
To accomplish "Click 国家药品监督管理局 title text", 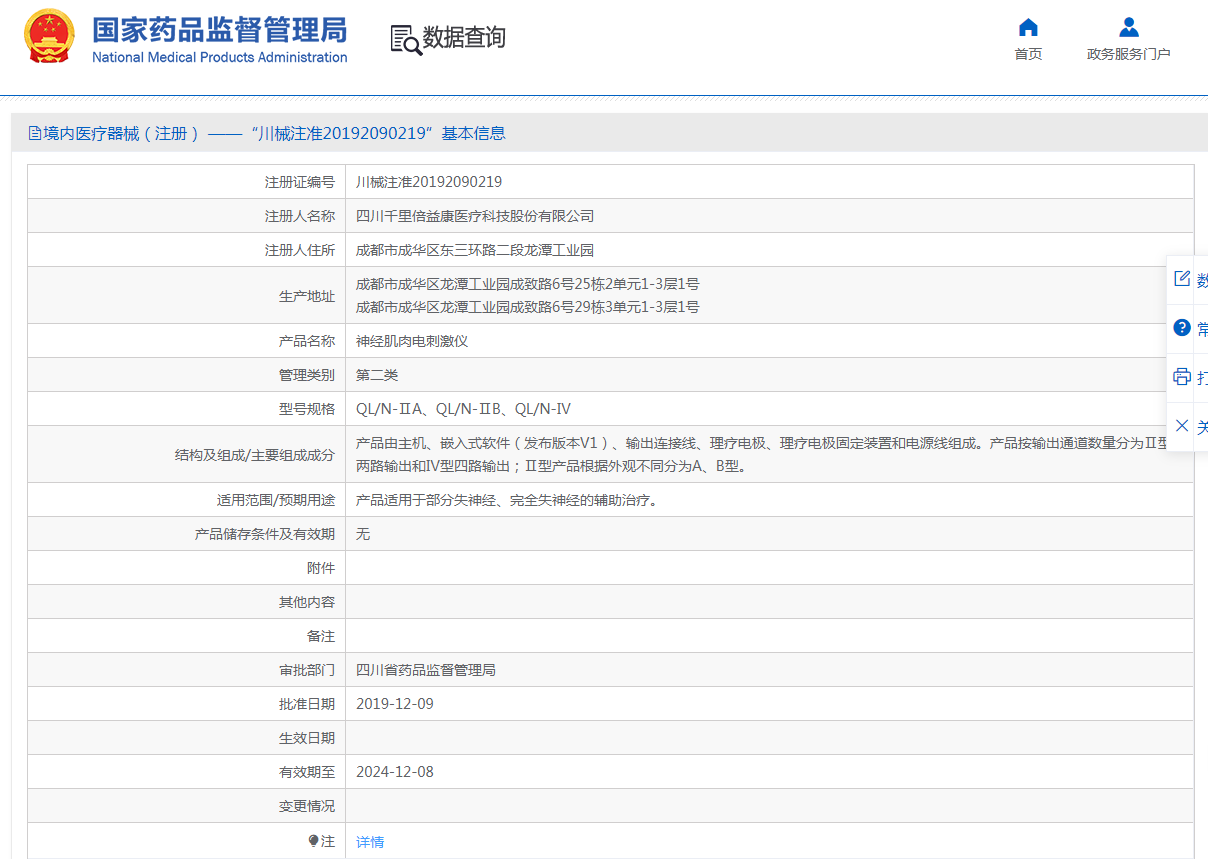I will coord(220,29).
